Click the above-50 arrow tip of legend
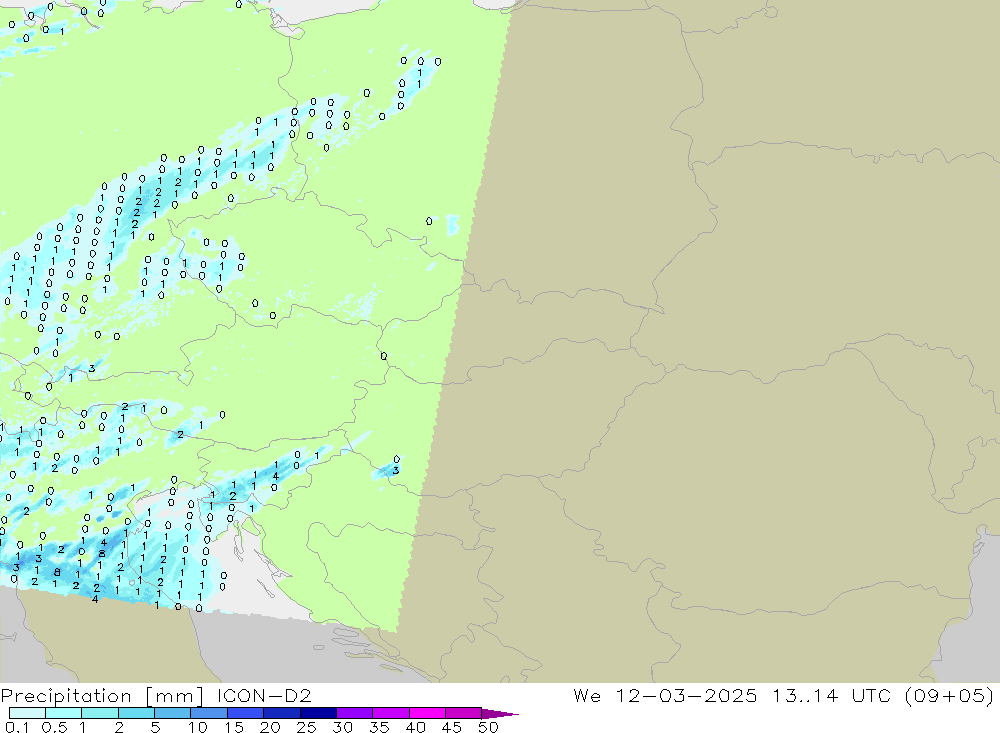The height and width of the screenshot is (733, 1000). pos(500,714)
